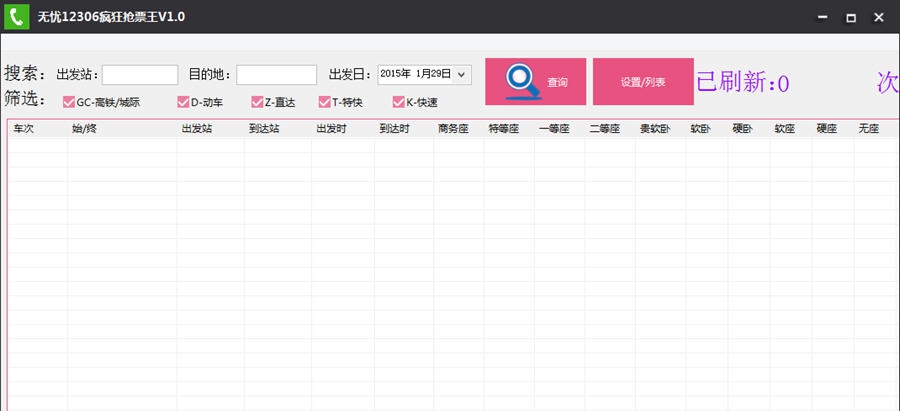Image resolution: width=900 pixels, height=411 pixels.
Task: Click the 二等座 column header
Action: [605, 129]
